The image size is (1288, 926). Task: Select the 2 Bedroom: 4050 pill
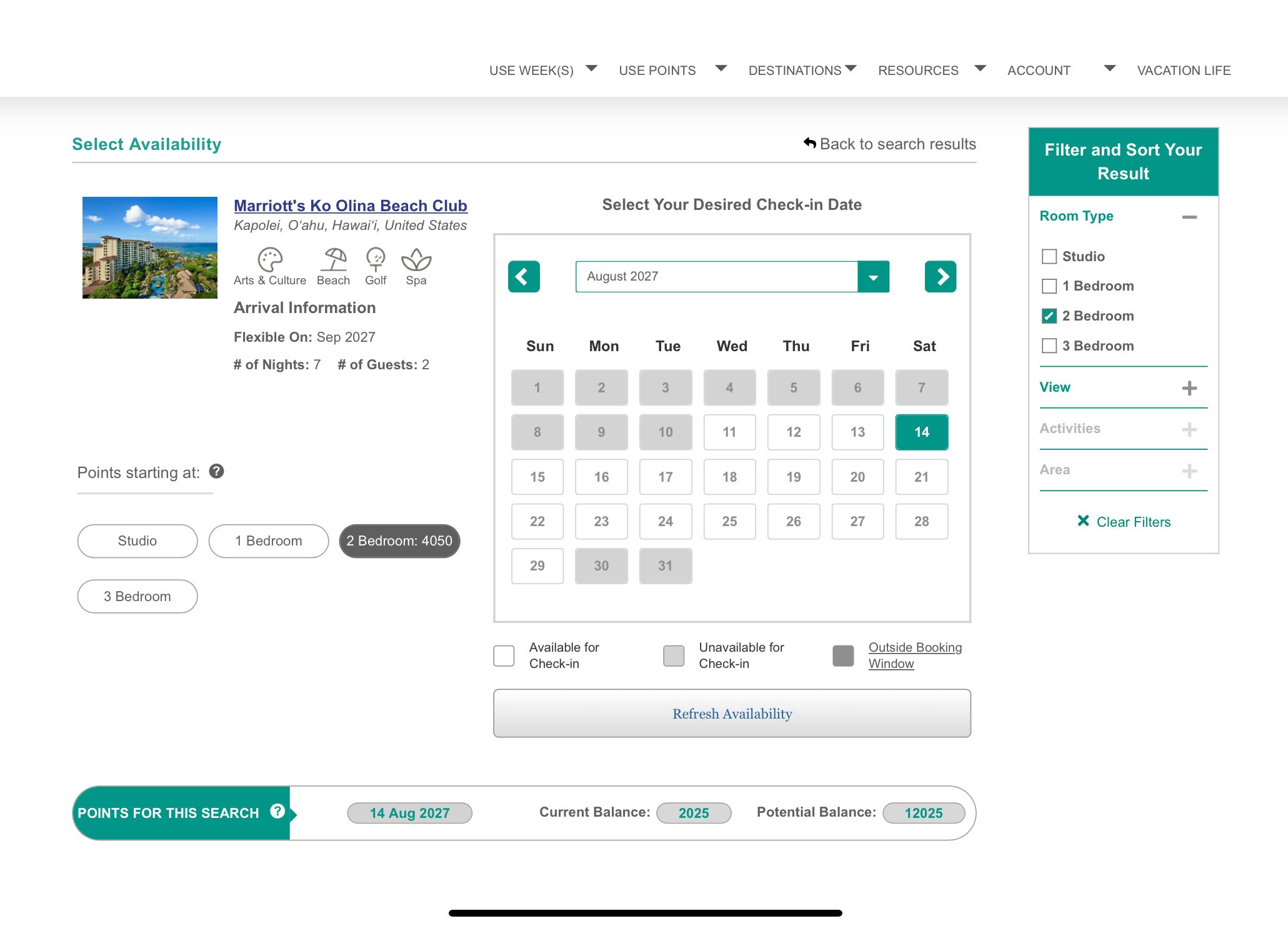pyautogui.click(x=399, y=541)
